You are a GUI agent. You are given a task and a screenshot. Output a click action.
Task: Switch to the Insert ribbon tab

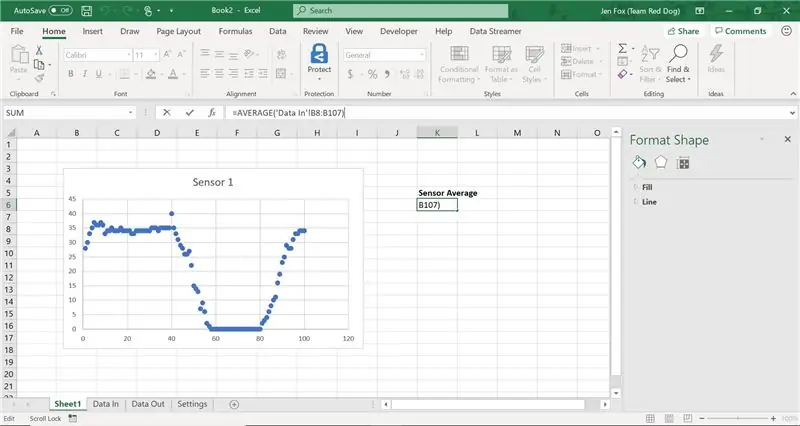[x=92, y=31]
